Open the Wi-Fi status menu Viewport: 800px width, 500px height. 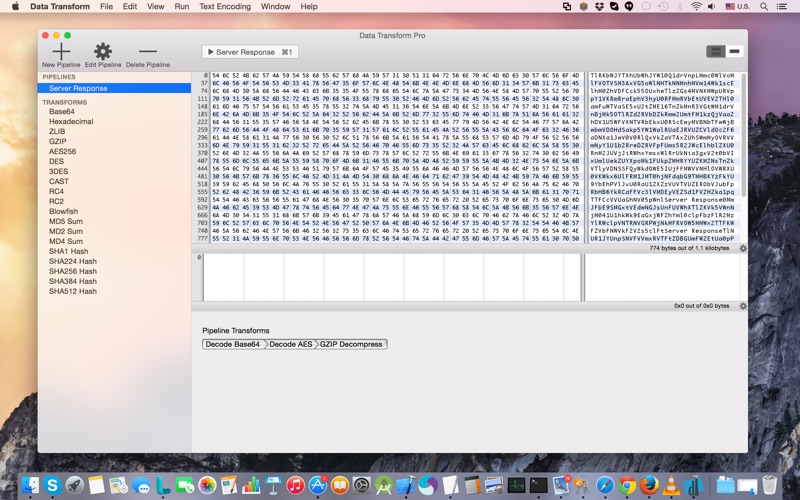(696, 7)
